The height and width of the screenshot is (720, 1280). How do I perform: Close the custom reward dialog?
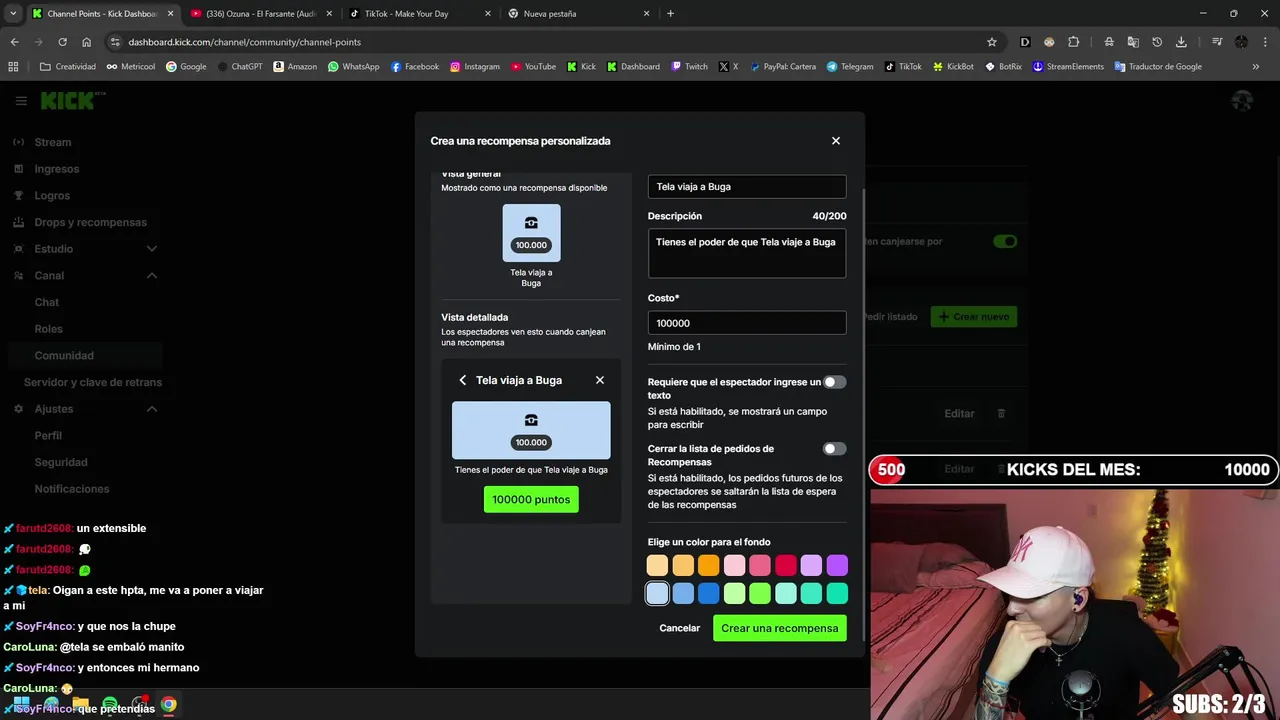(836, 141)
